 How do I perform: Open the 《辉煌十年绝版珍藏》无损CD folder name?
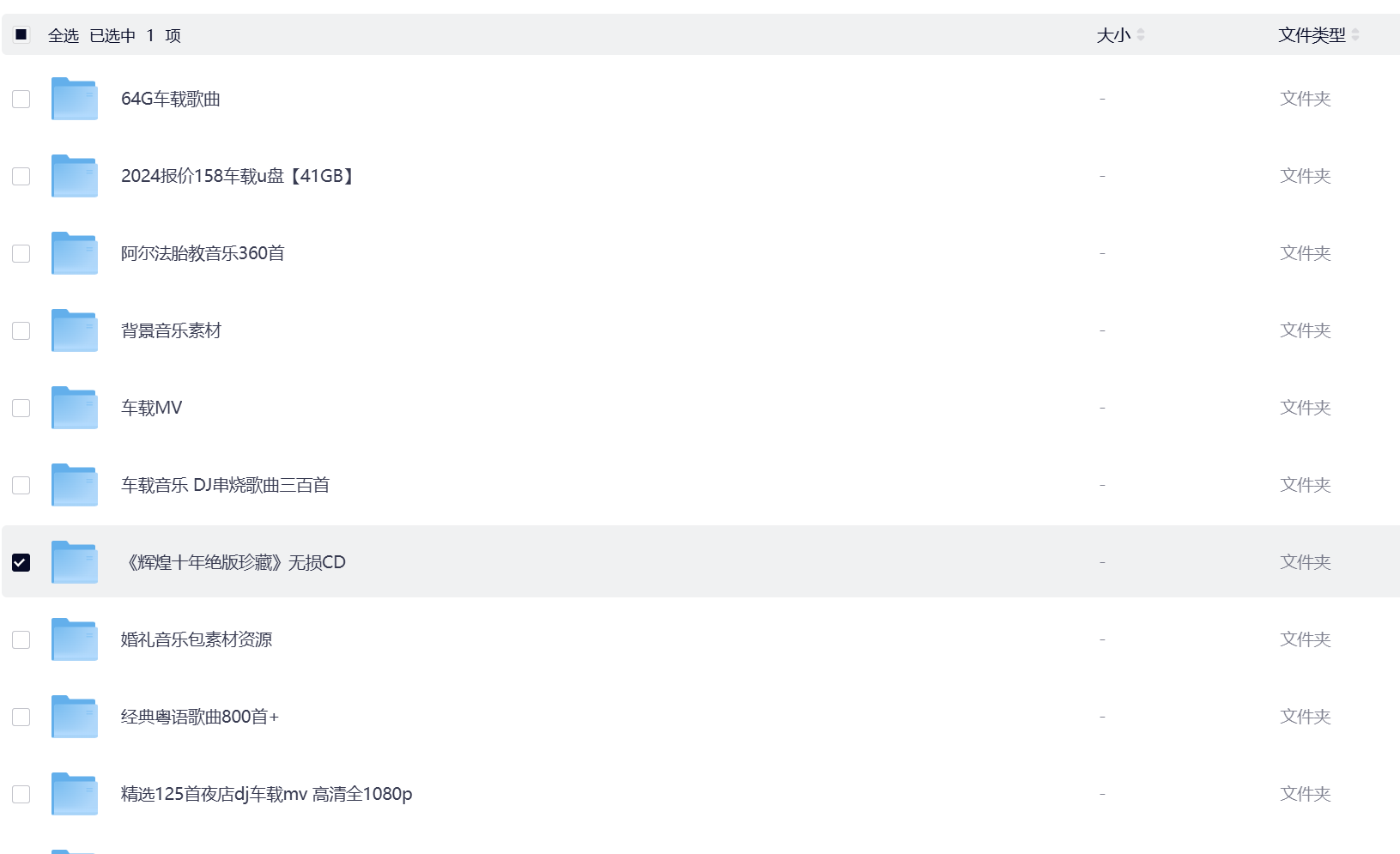pyautogui.click(x=233, y=562)
